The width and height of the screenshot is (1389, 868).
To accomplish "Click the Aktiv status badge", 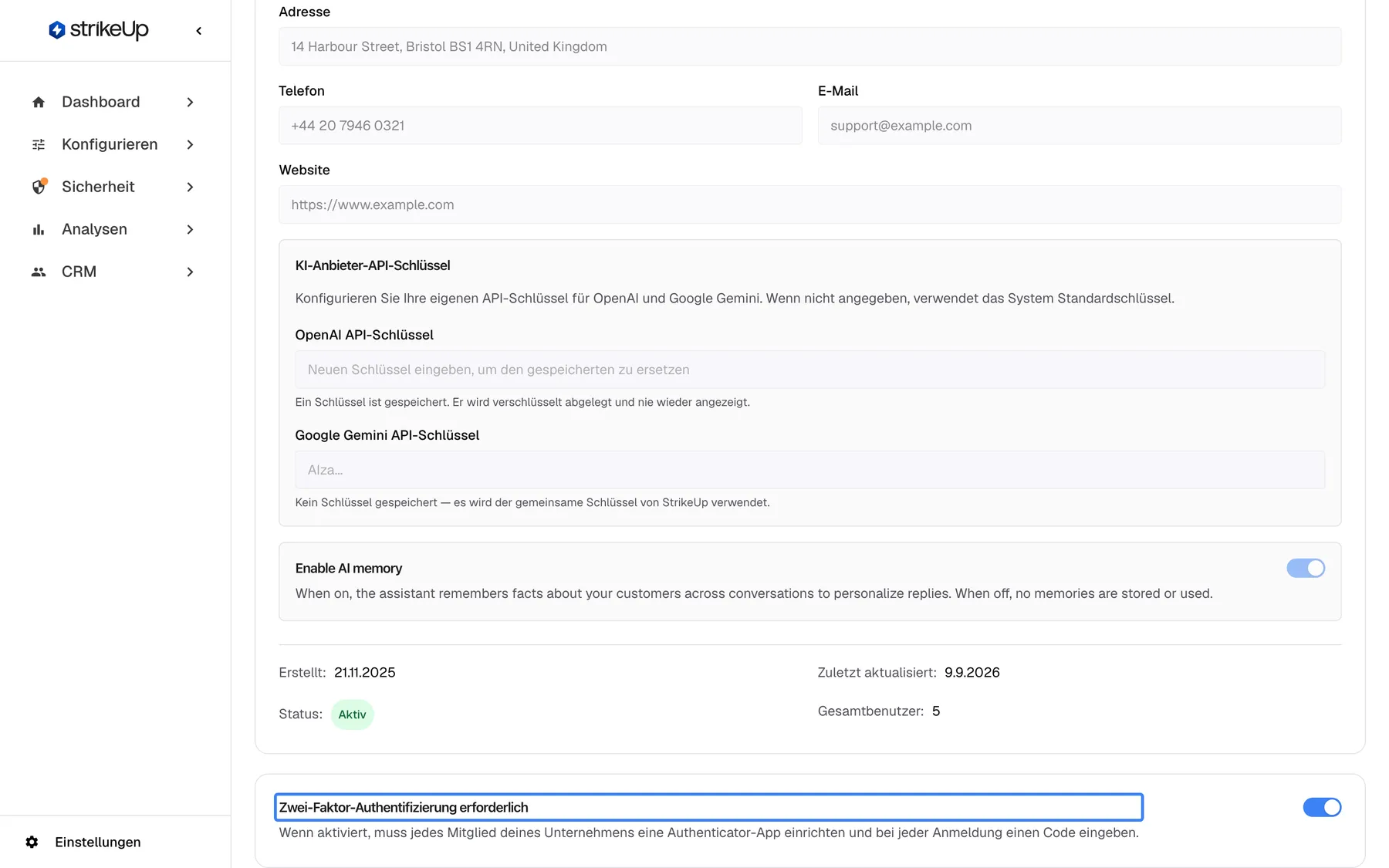I will [x=352, y=714].
